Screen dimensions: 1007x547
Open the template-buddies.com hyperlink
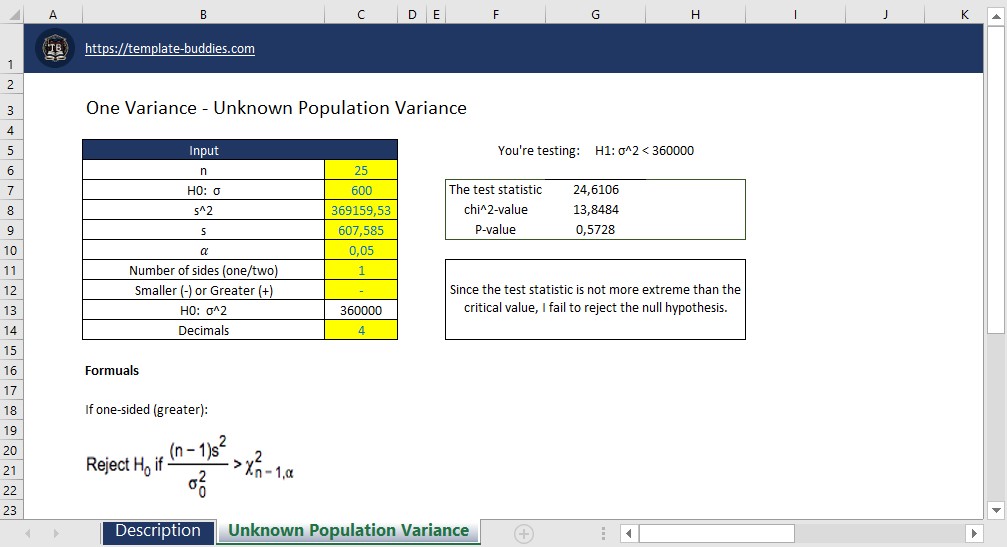tap(169, 48)
